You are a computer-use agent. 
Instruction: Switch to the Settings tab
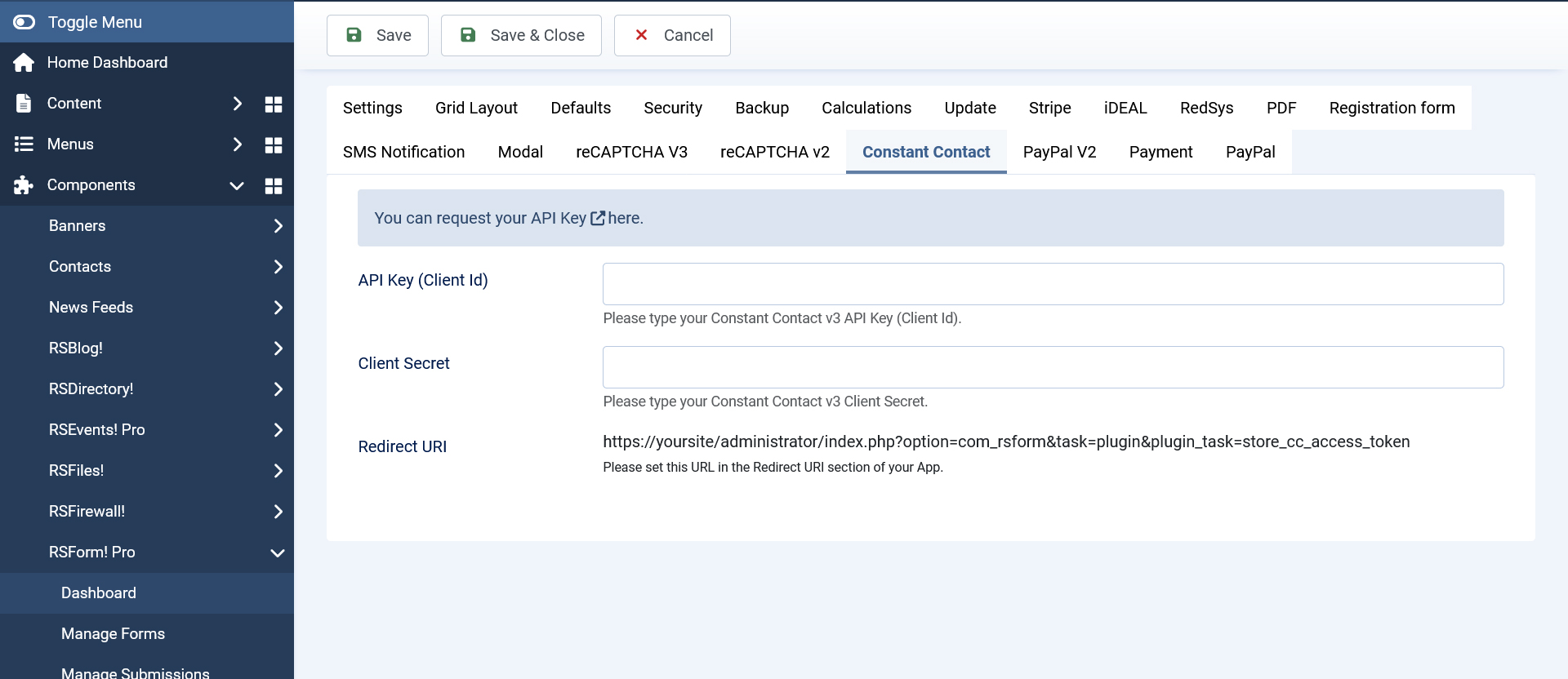click(372, 108)
